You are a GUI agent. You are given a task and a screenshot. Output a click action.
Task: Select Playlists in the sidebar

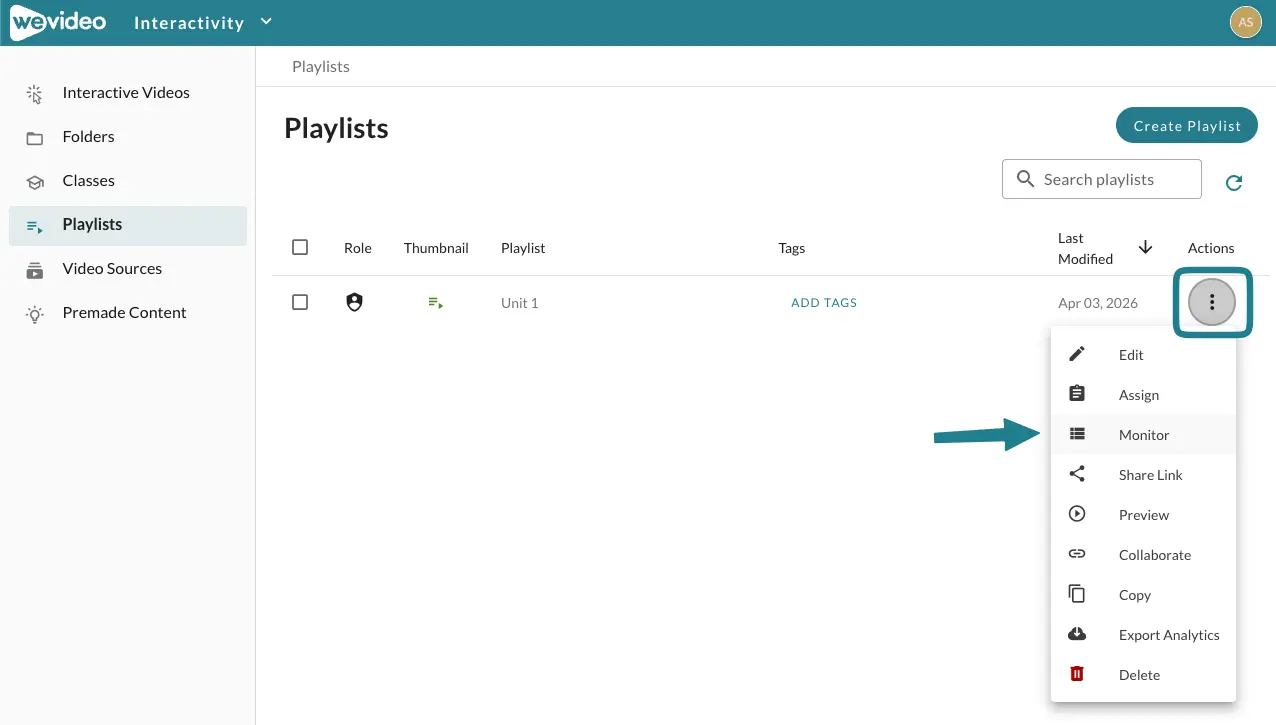tap(128, 225)
